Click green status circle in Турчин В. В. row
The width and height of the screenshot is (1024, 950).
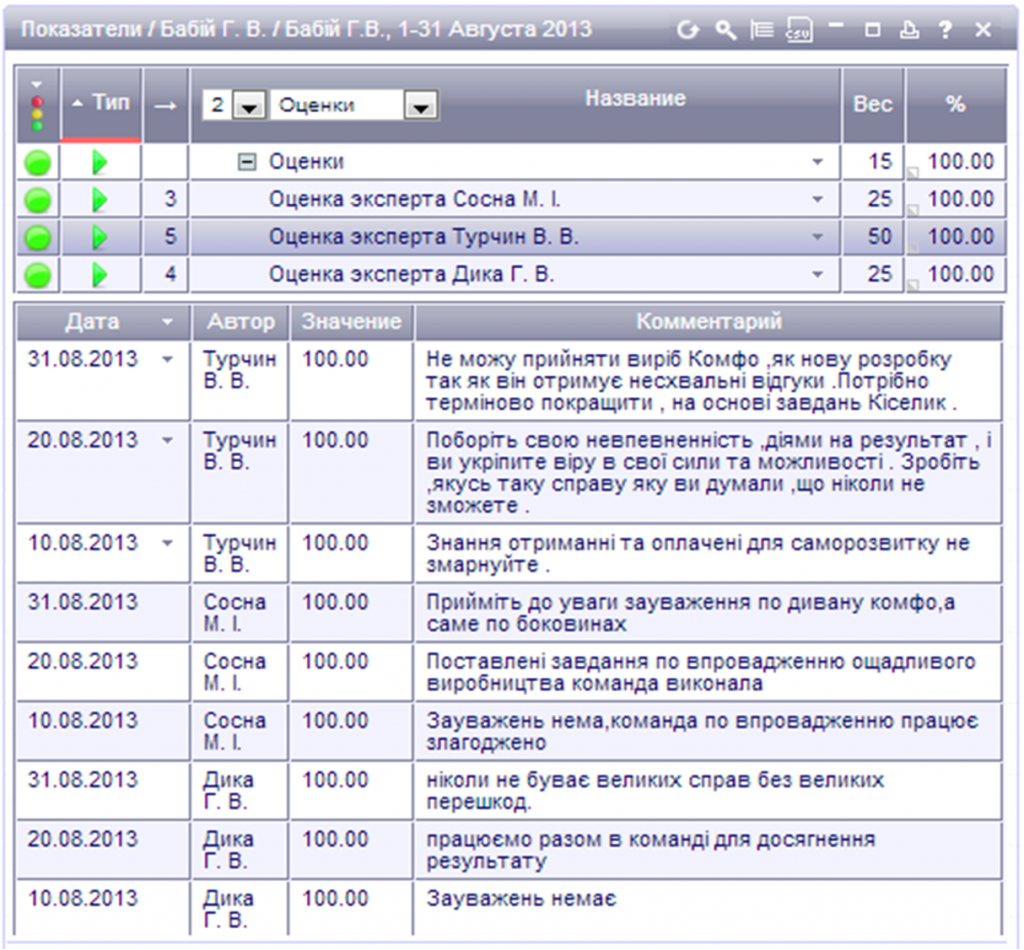coord(38,238)
